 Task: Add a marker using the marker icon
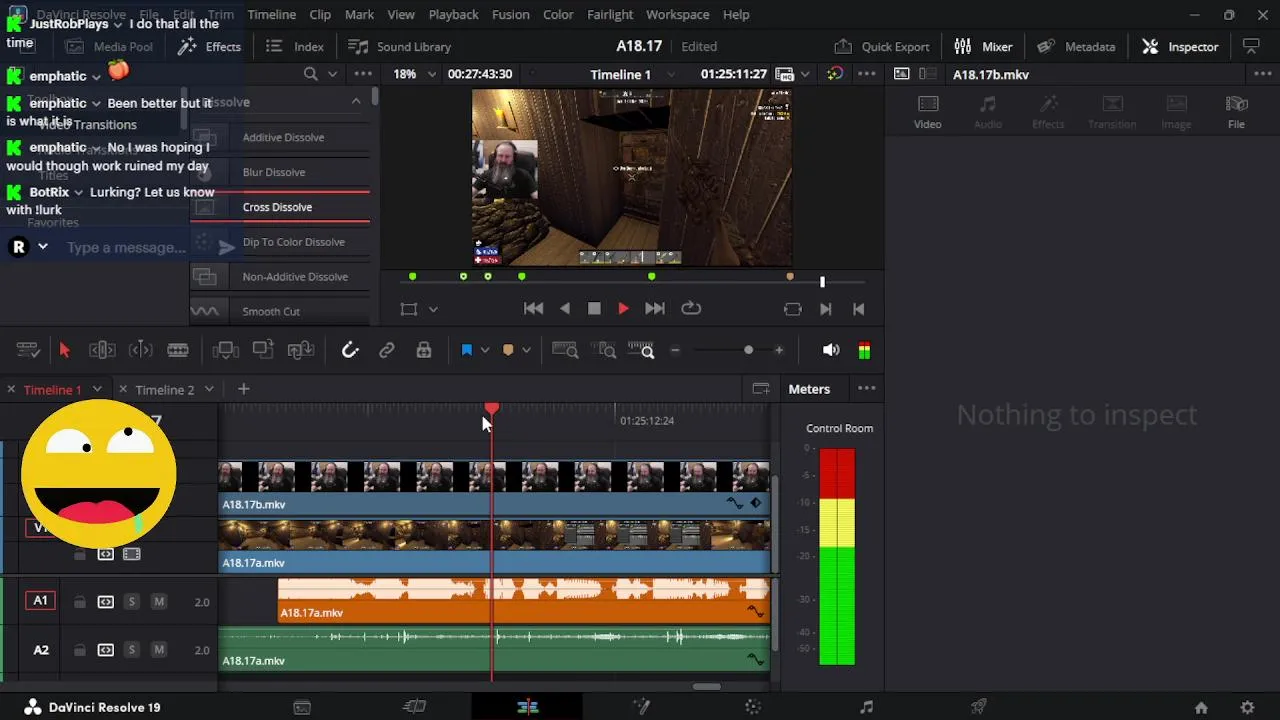[508, 350]
